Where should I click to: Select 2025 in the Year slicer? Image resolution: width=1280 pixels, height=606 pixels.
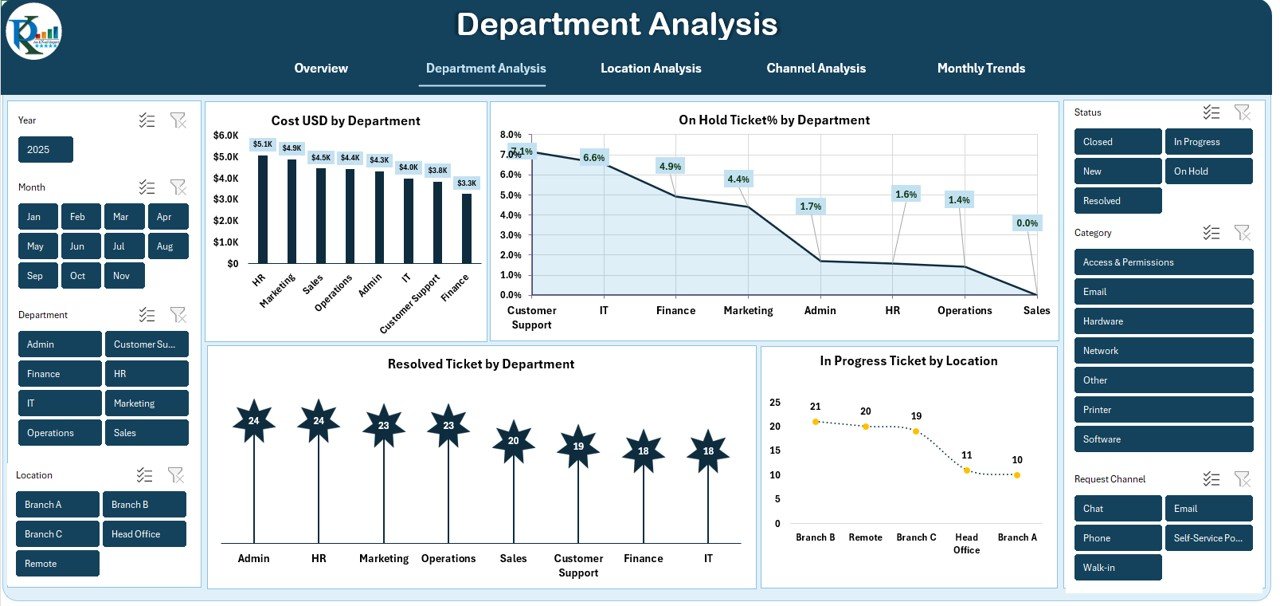pos(45,149)
